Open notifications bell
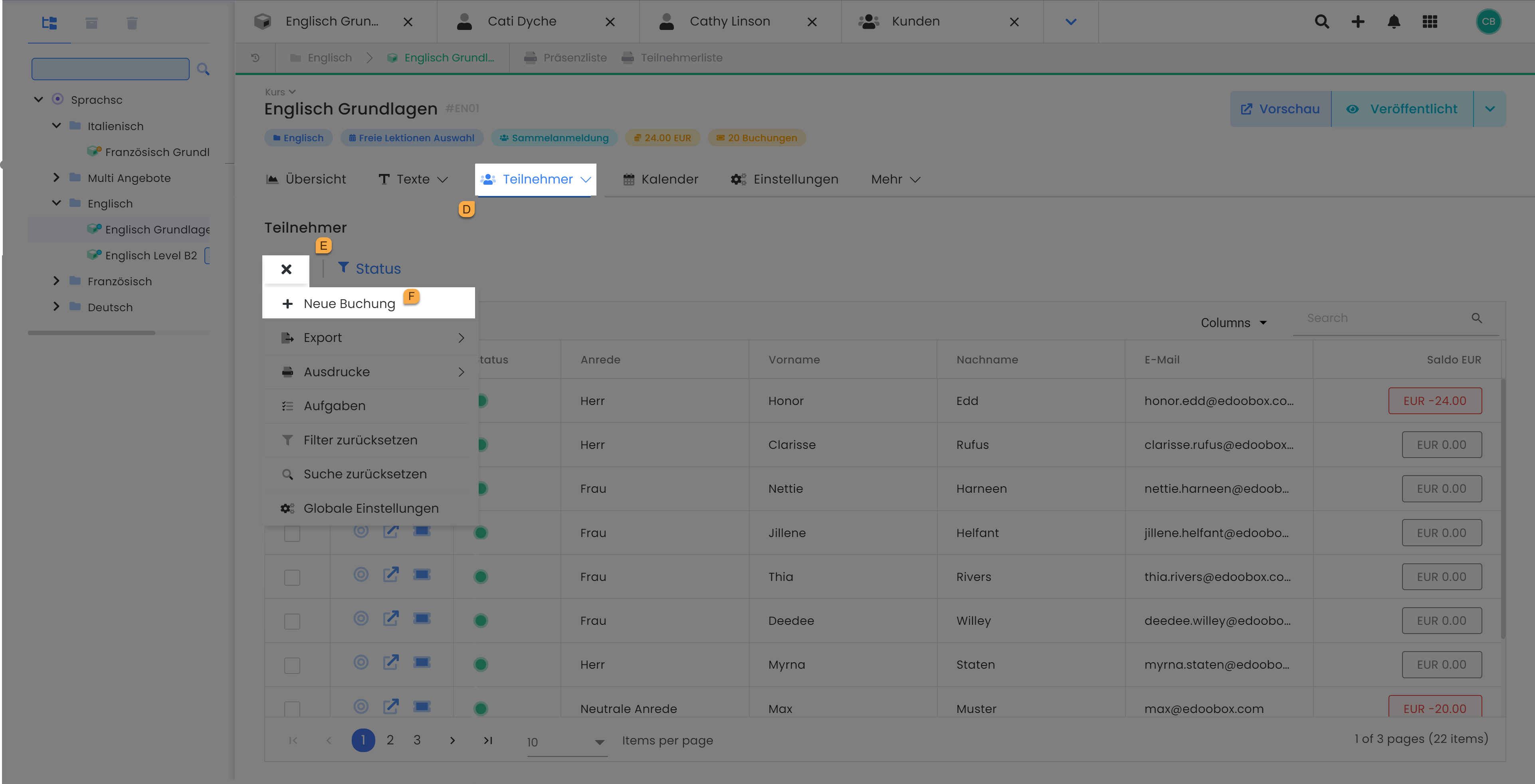Image resolution: width=1535 pixels, height=784 pixels. 1394,22
